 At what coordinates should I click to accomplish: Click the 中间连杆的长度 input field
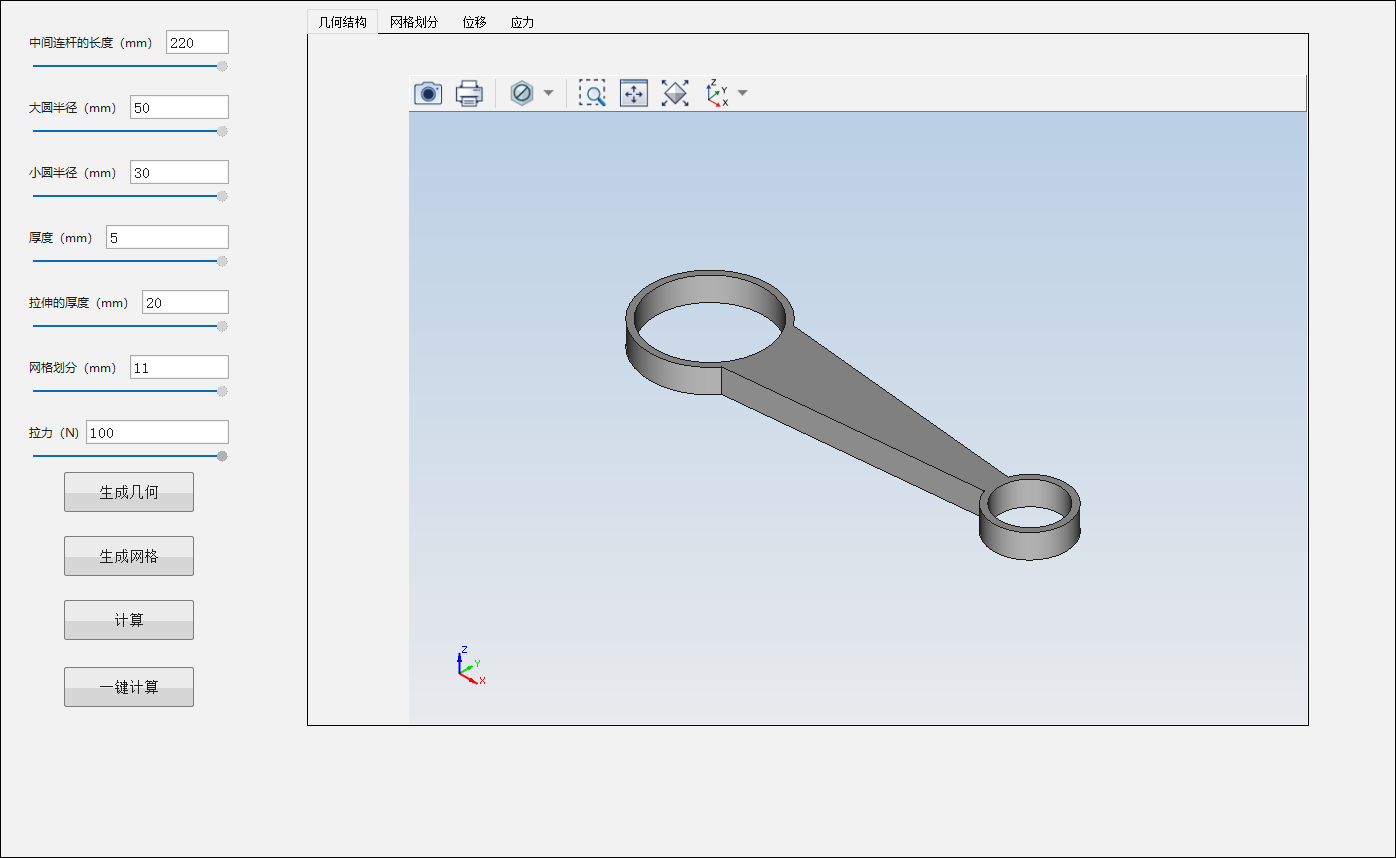[197, 42]
